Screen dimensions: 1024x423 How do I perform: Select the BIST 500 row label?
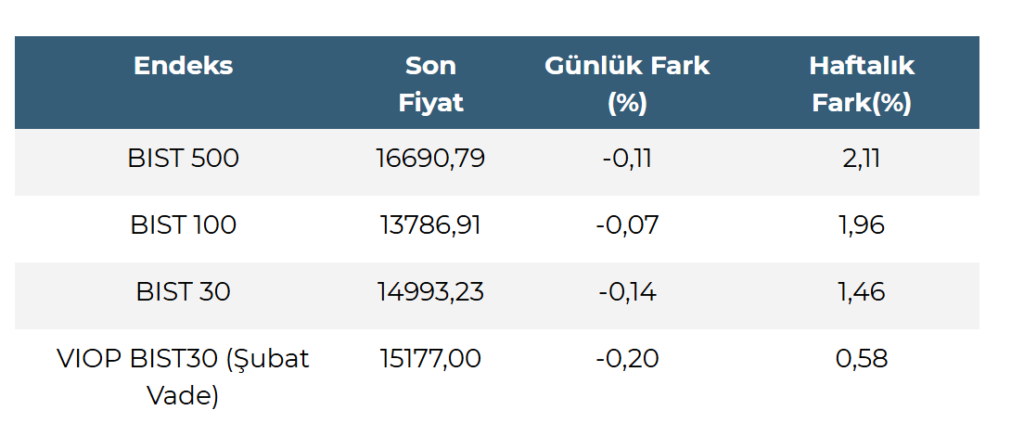(x=183, y=158)
